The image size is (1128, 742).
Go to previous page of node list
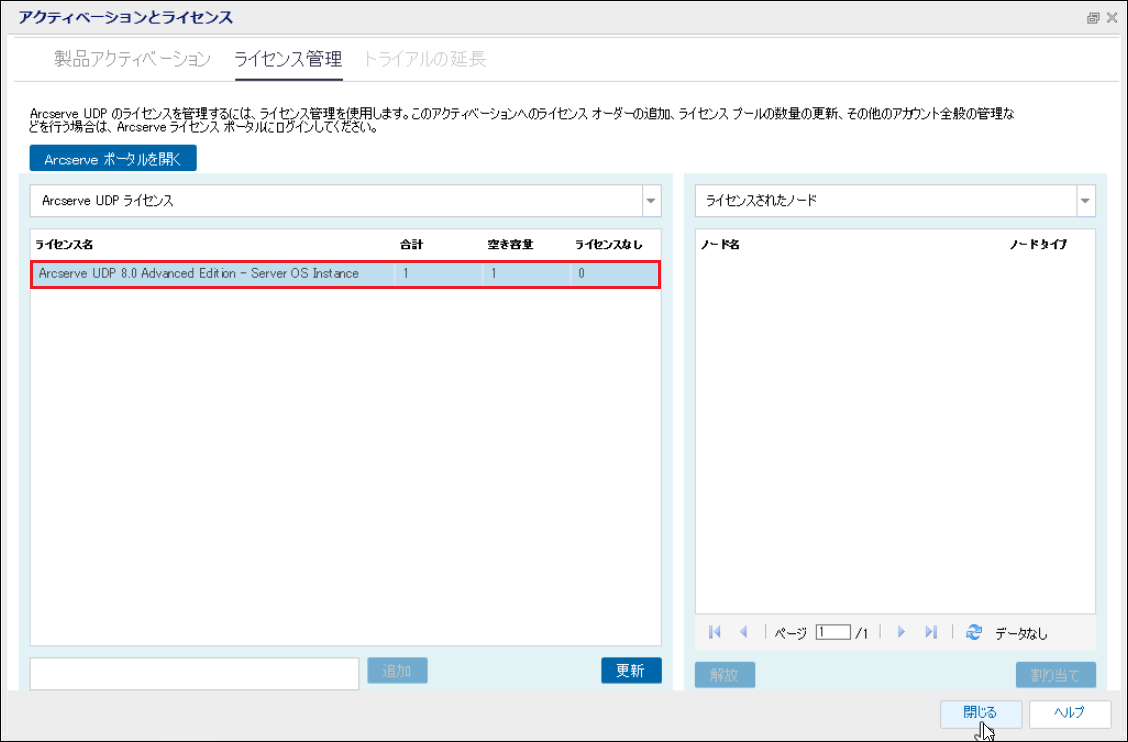click(744, 632)
